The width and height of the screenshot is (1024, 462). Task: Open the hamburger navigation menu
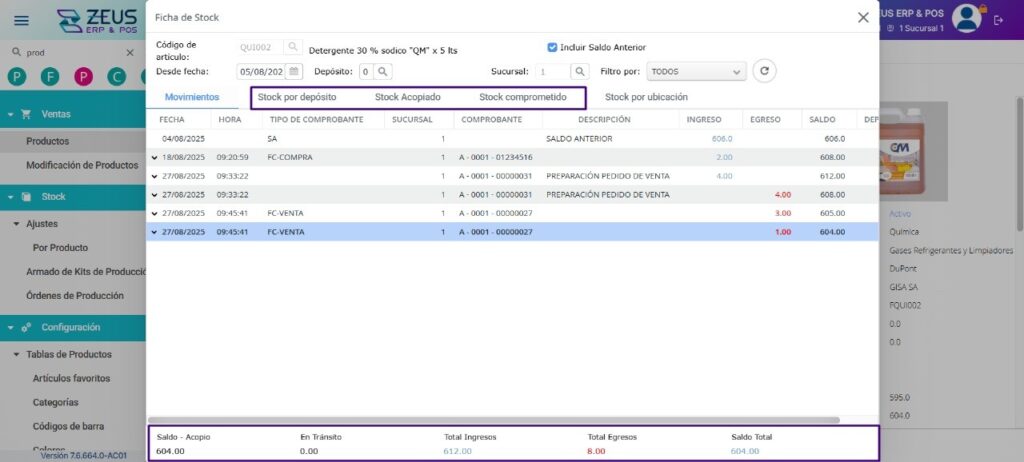click(22, 20)
